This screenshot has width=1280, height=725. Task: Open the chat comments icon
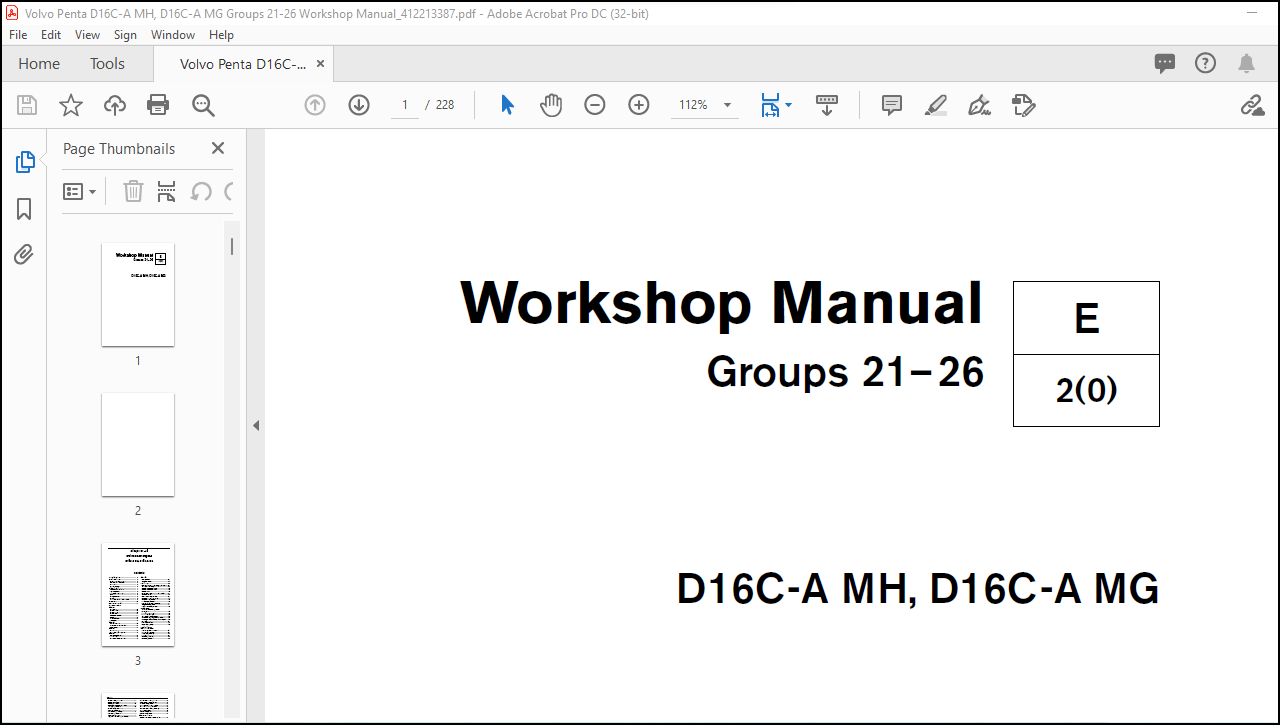[x=1165, y=63]
